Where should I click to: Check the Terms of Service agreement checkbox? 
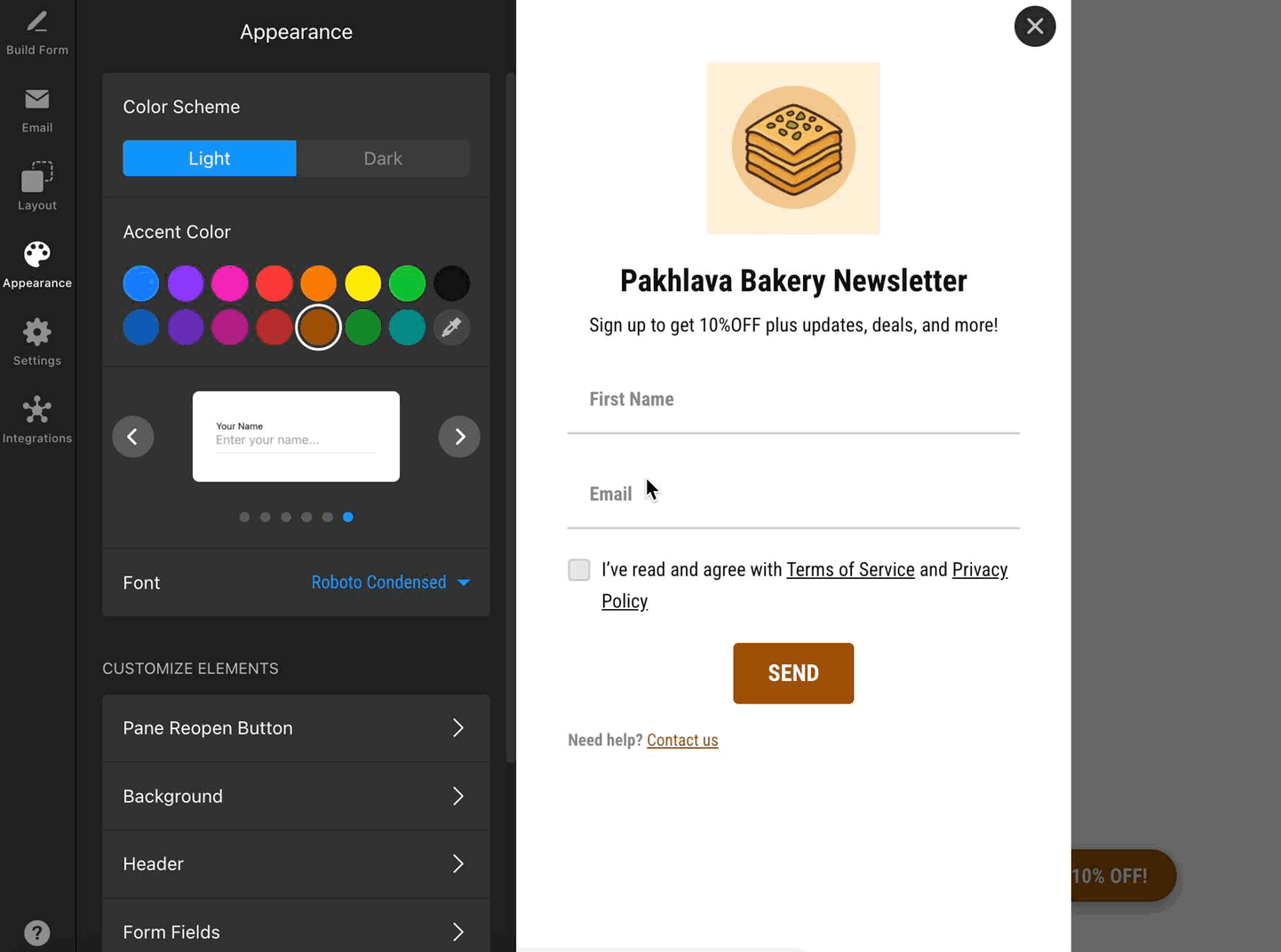[x=579, y=570]
